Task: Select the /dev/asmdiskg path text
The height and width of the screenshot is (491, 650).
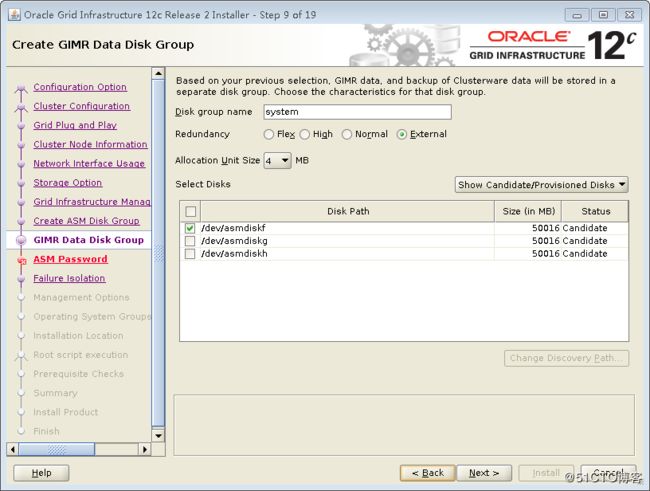Action: pos(234,241)
